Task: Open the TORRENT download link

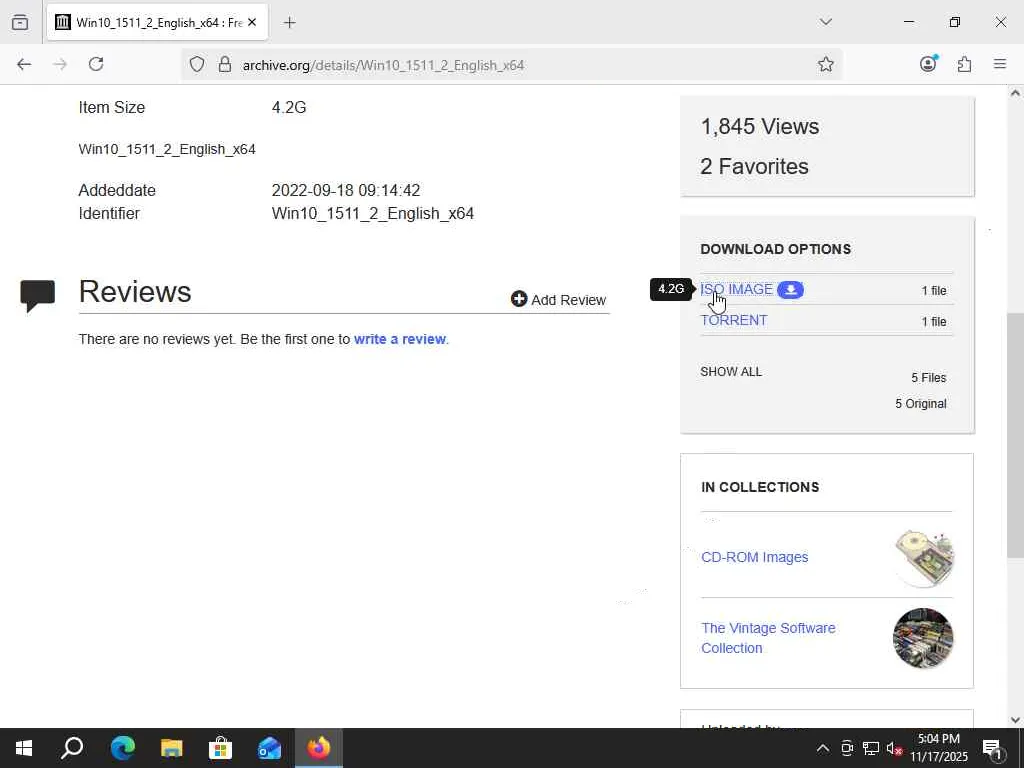Action: click(x=733, y=320)
